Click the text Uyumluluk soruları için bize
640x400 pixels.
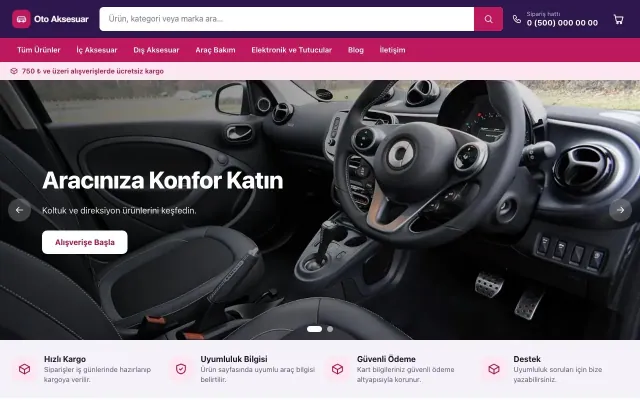pyautogui.click(x=558, y=369)
